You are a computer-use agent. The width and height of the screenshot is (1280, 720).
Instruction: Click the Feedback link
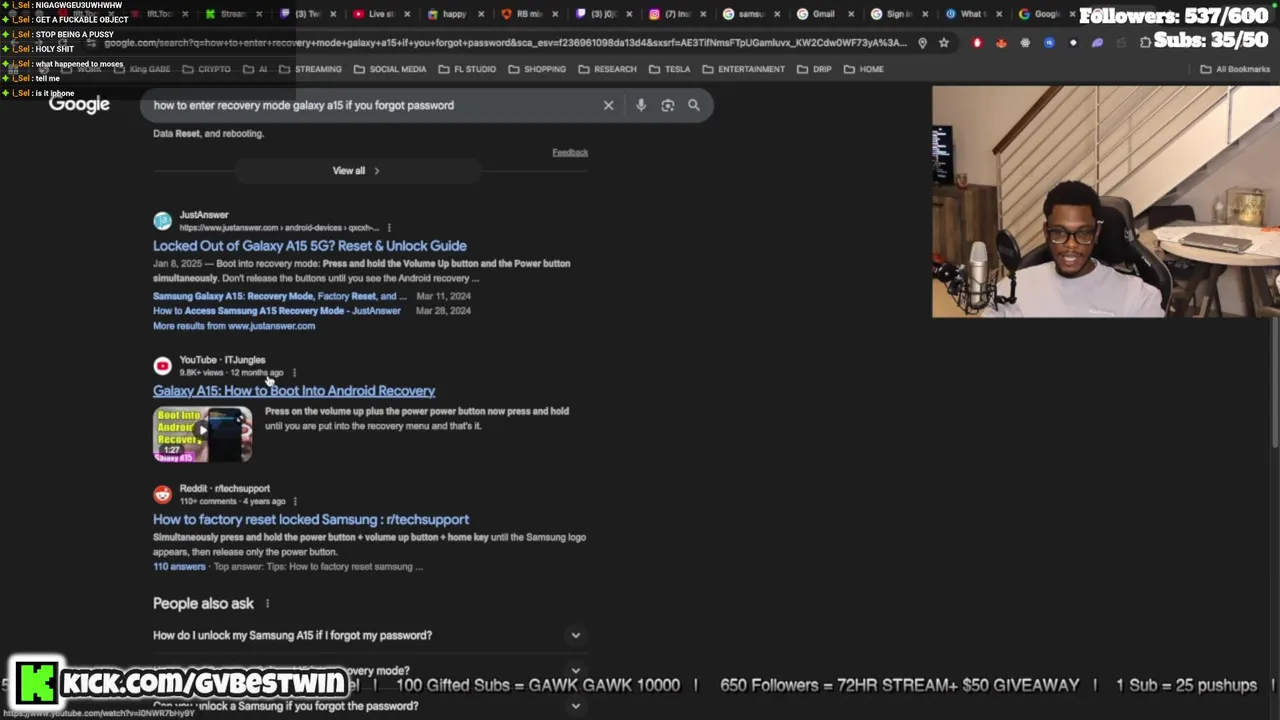click(x=570, y=153)
